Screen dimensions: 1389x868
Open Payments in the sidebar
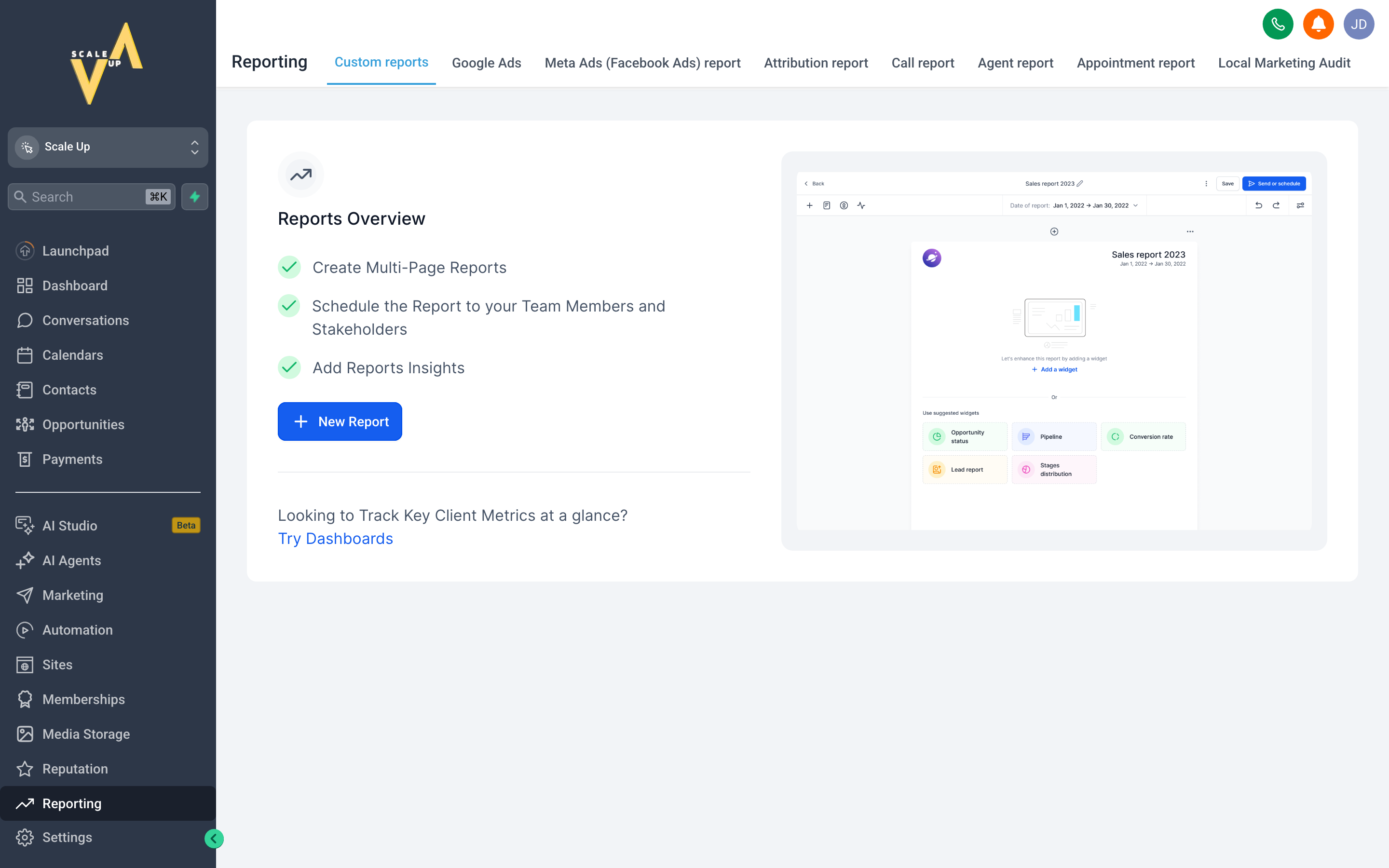pyautogui.click(x=108, y=459)
